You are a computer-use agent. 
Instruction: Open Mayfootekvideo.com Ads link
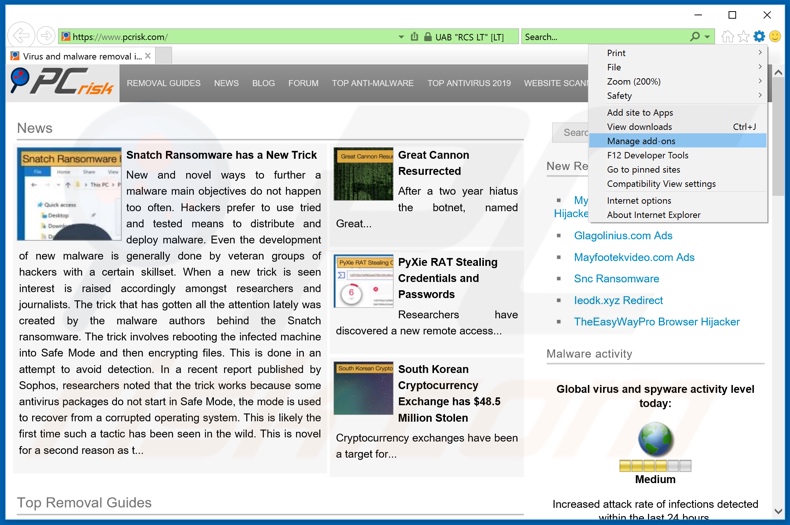pyautogui.click(x=634, y=257)
